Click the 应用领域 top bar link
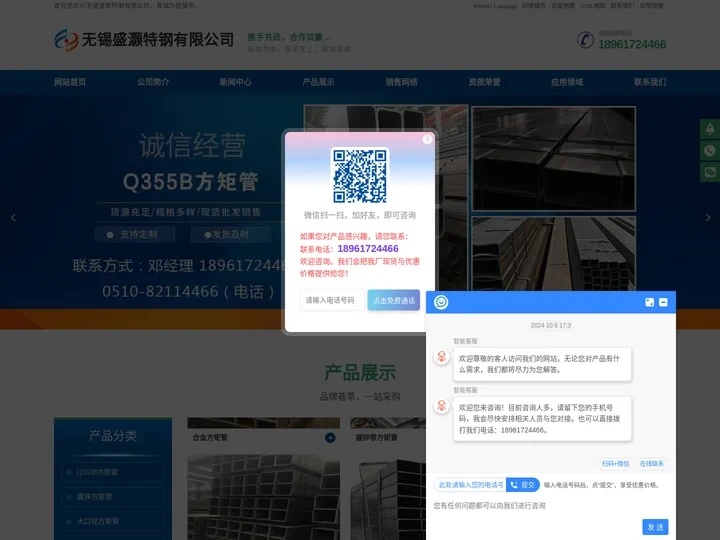This screenshot has height=540, width=720. point(651,6)
